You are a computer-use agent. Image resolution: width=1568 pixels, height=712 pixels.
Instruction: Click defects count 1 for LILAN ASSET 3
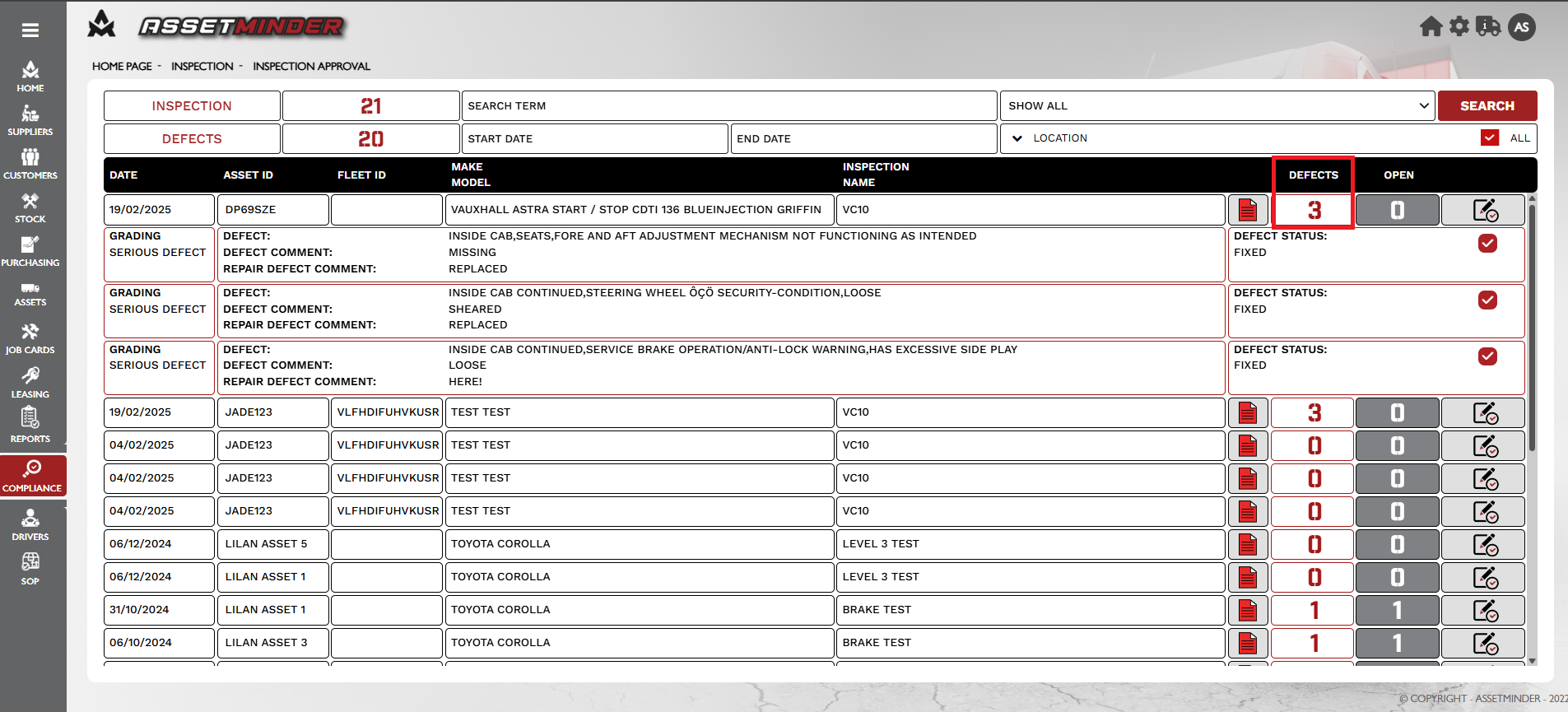(x=1314, y=643)
